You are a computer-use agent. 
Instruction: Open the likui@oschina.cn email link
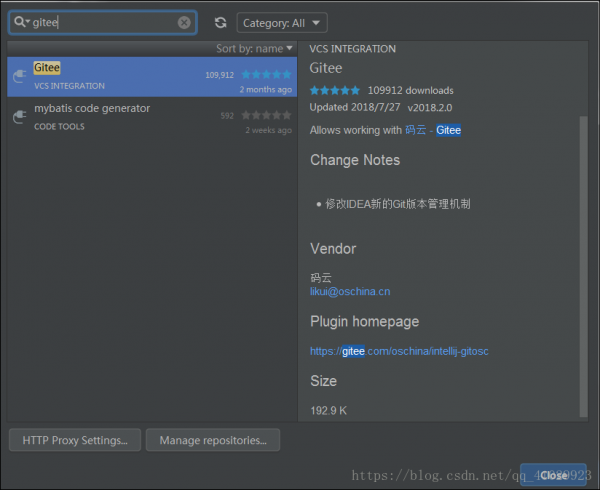point(350,292)
